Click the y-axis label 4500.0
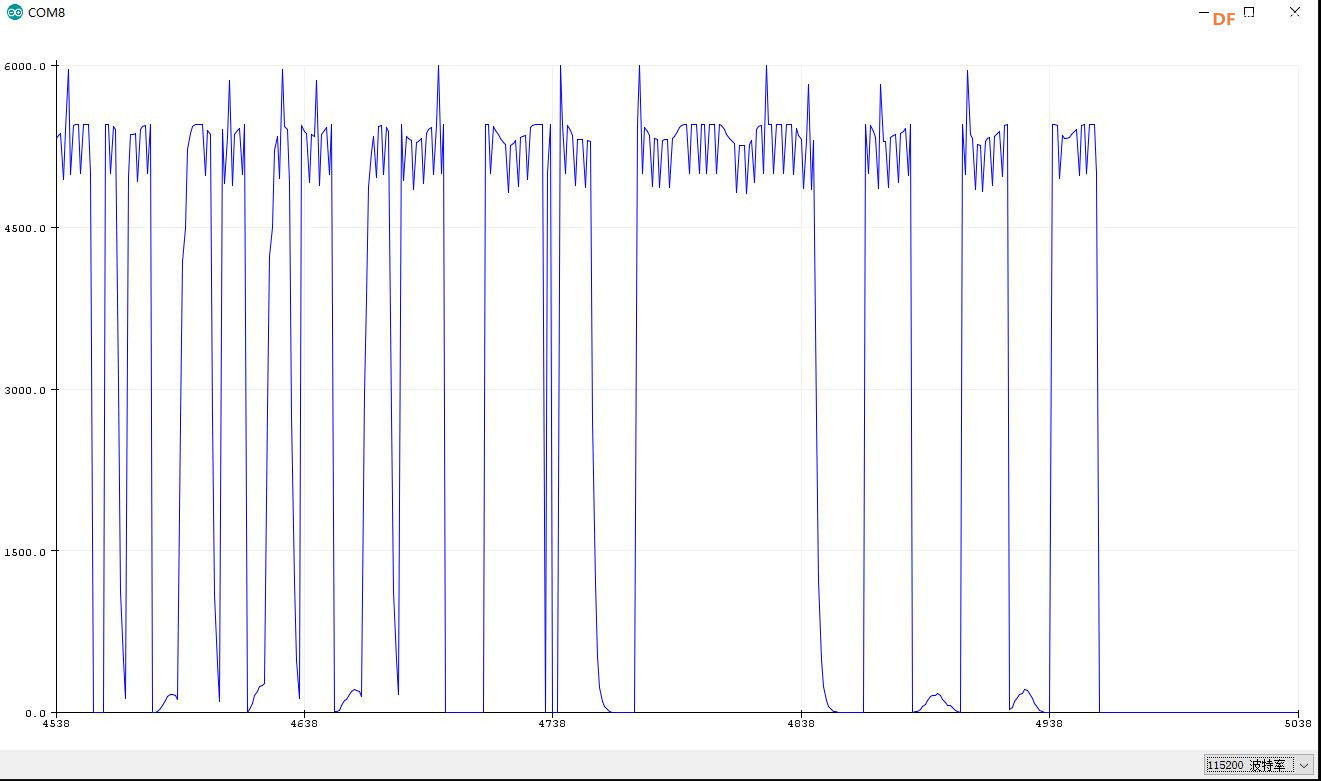Viewport: 1321px width, 781px height. coord(25,228)
